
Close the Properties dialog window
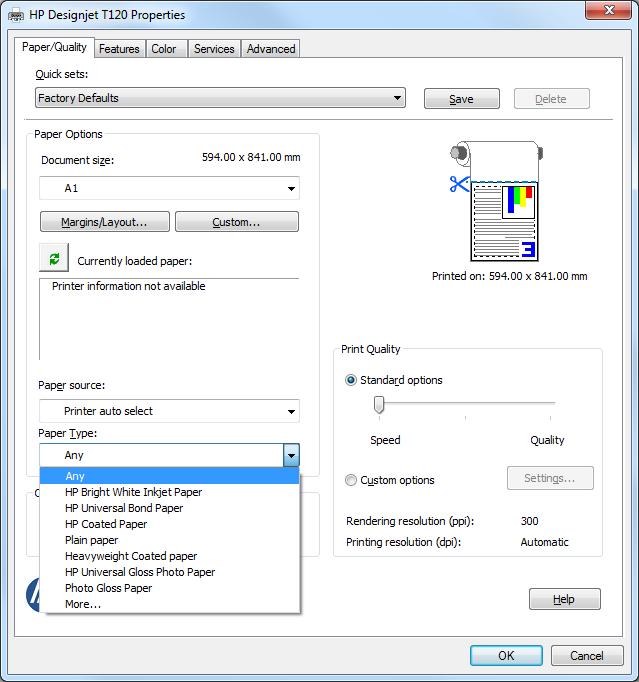click(609, 10)
